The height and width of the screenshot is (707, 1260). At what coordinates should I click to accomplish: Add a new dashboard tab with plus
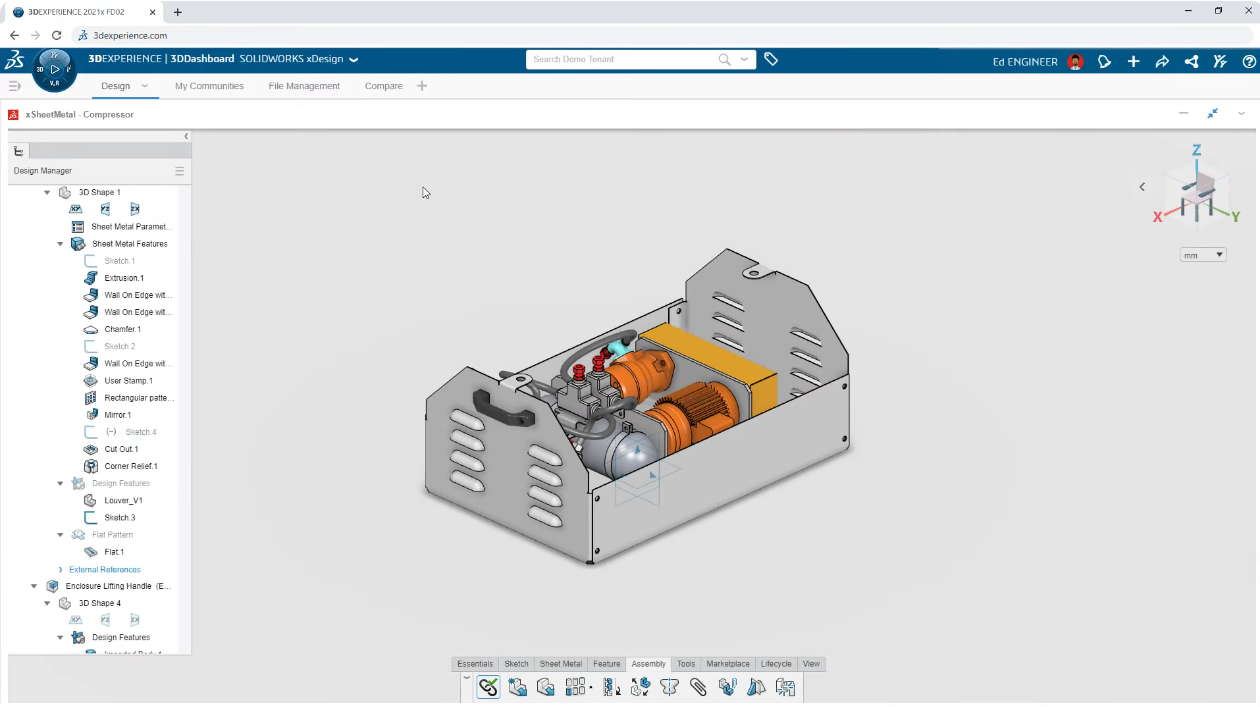(x=422, y=86)
